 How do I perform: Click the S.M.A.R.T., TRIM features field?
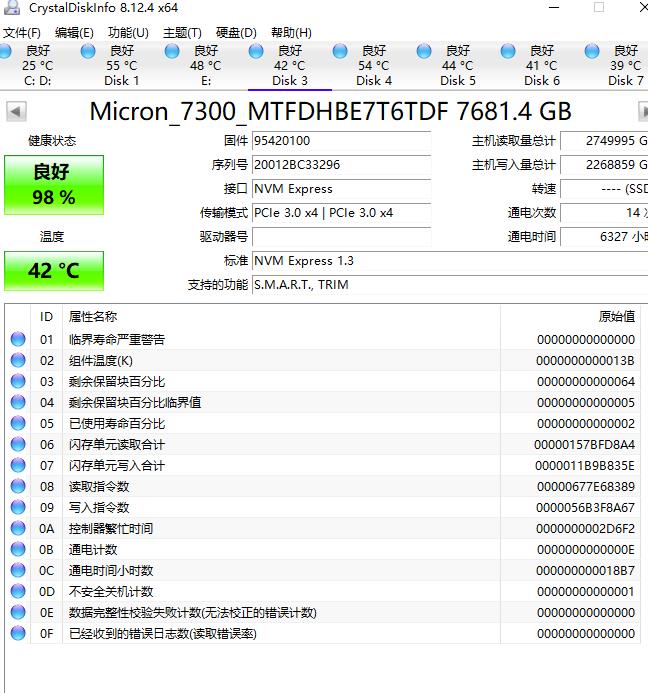coord(450,285)
